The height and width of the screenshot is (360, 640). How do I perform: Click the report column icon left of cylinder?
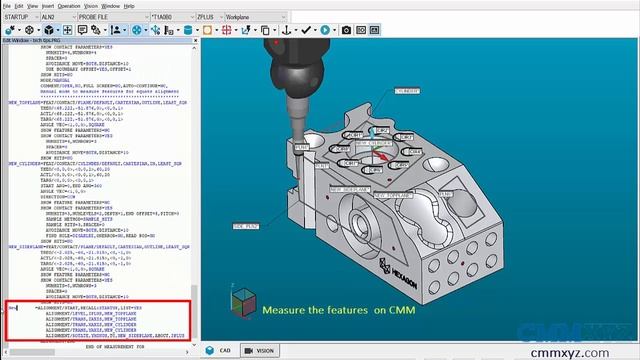tap(169, 30)
